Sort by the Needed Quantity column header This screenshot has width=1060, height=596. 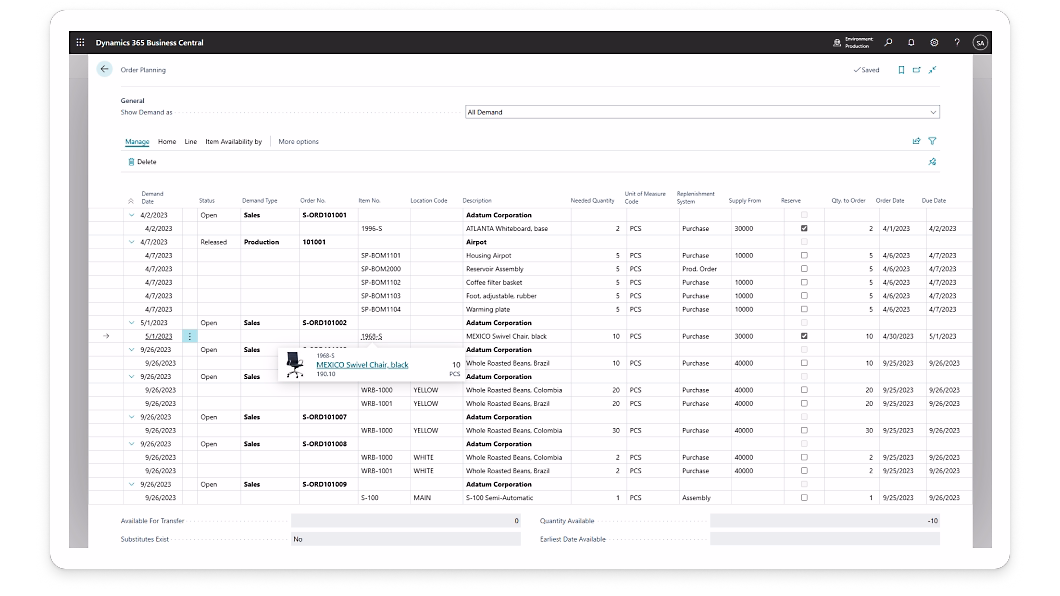click(x=592, y=201)
